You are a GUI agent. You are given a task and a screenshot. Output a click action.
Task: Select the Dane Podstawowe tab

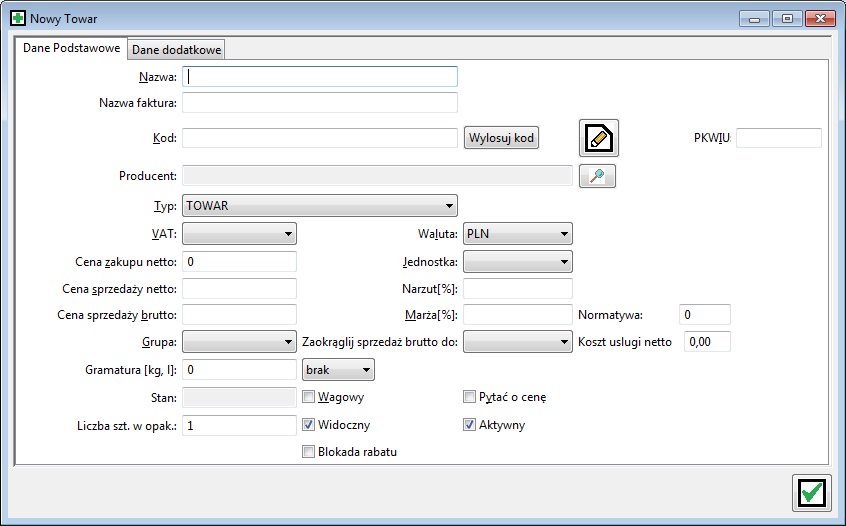[71, 48]
